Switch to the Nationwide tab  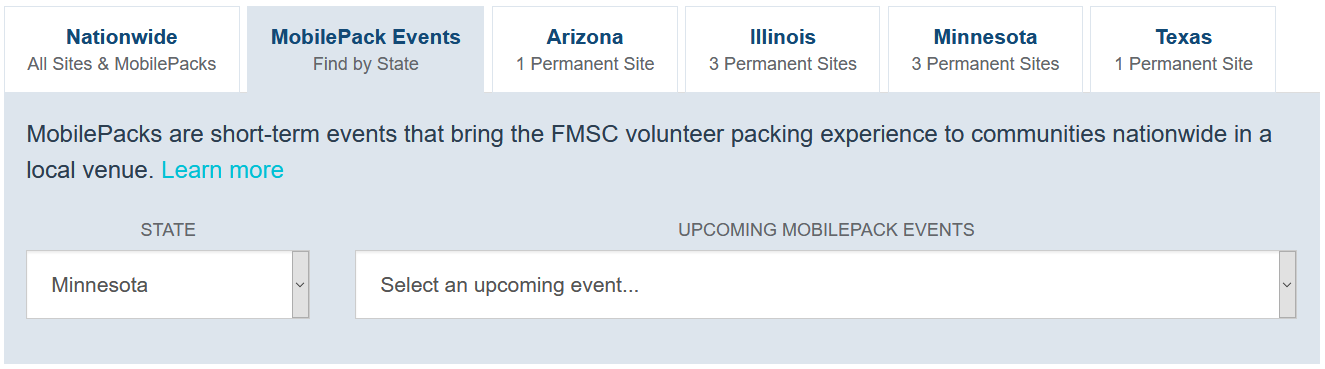coord(122,50)
